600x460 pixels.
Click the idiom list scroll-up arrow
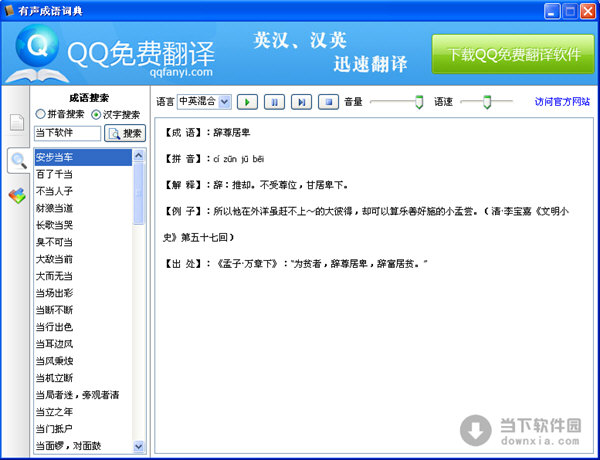139,155
